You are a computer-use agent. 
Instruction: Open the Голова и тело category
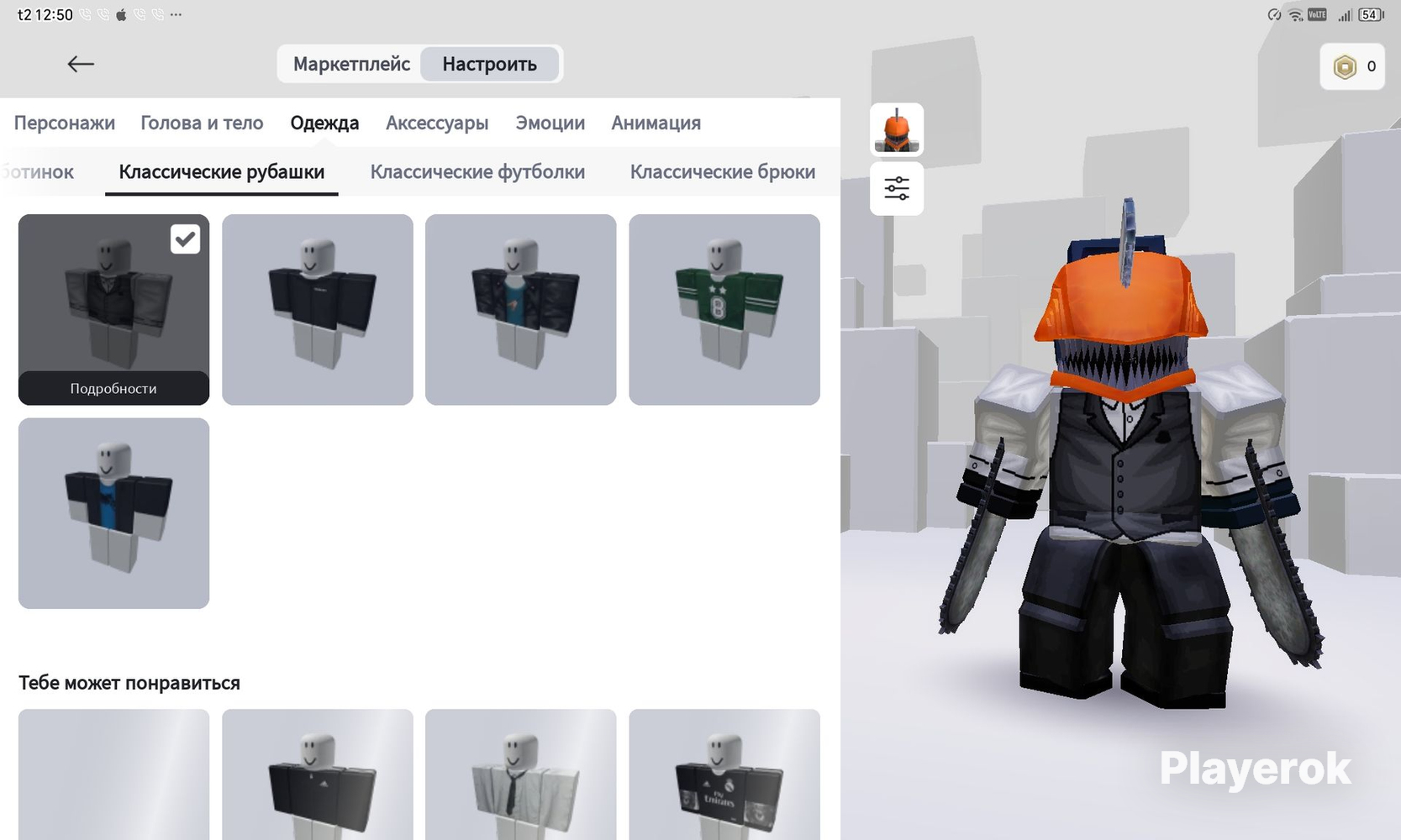(202, 123)
